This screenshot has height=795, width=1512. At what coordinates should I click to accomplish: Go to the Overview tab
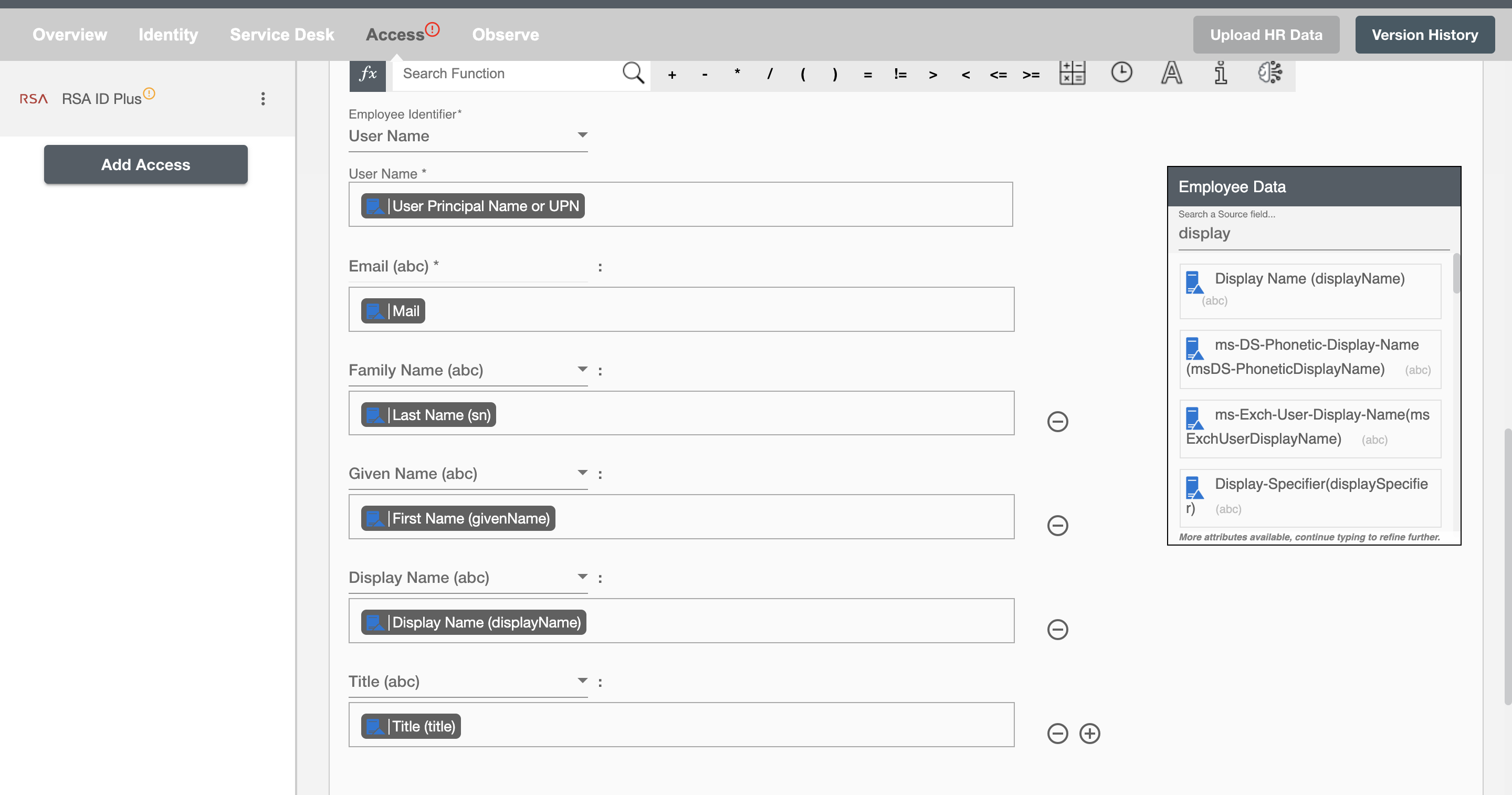(70, 35)
